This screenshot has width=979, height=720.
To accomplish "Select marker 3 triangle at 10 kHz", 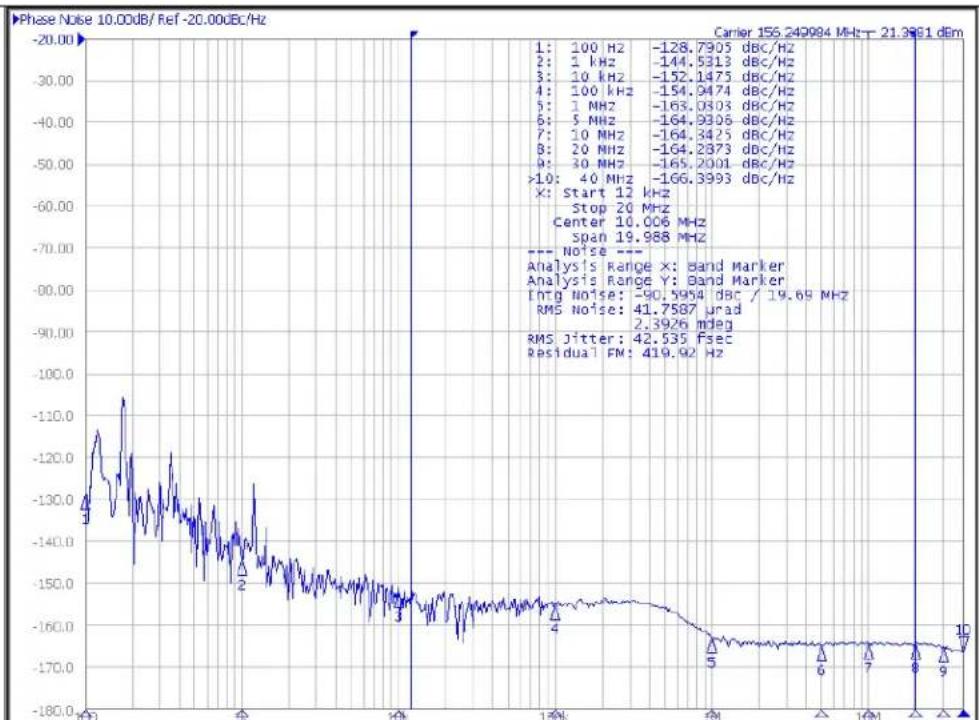I will coord(398,601).
